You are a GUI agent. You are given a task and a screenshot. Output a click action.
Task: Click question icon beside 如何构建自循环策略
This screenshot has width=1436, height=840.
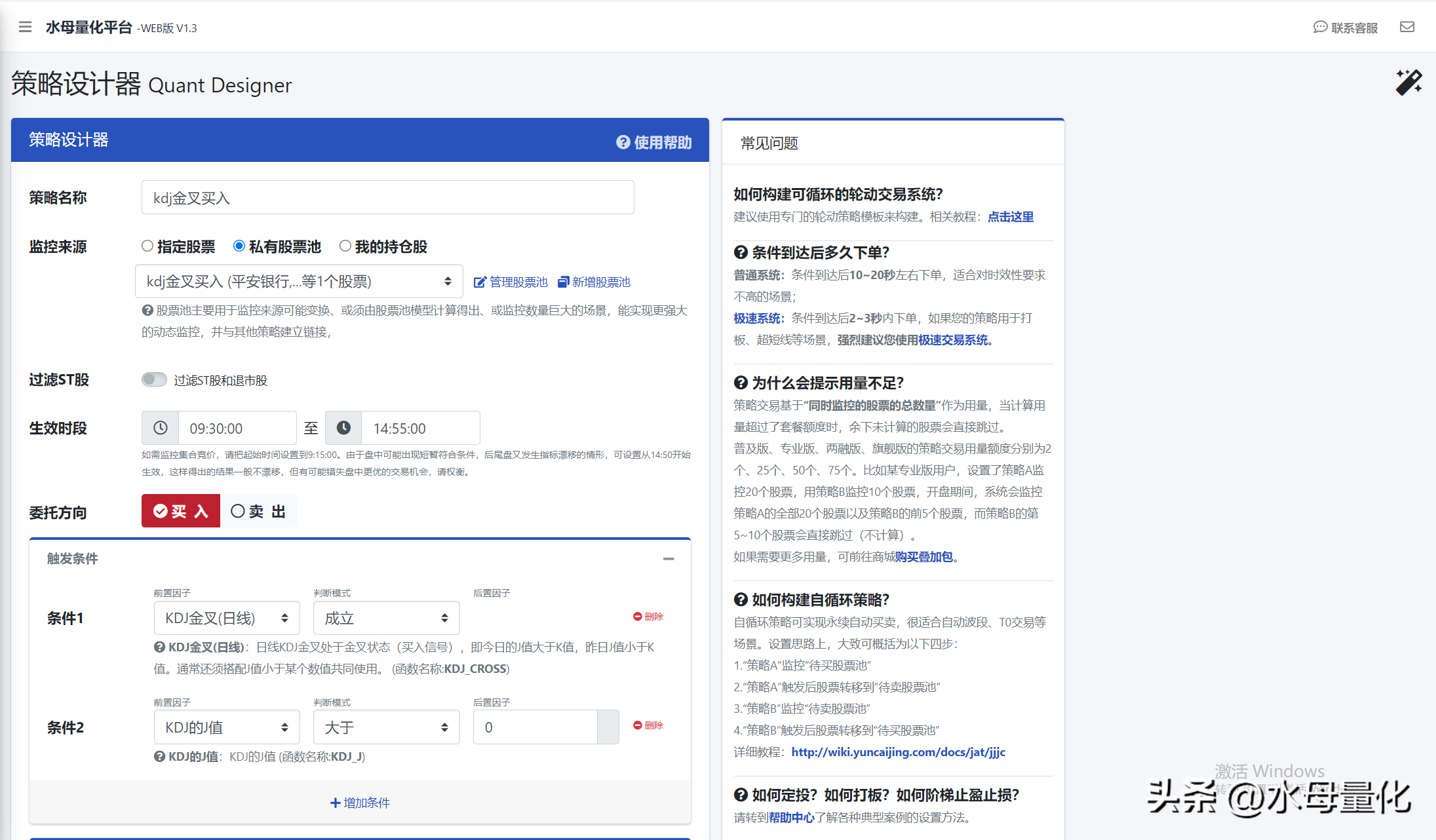(741, 600)
